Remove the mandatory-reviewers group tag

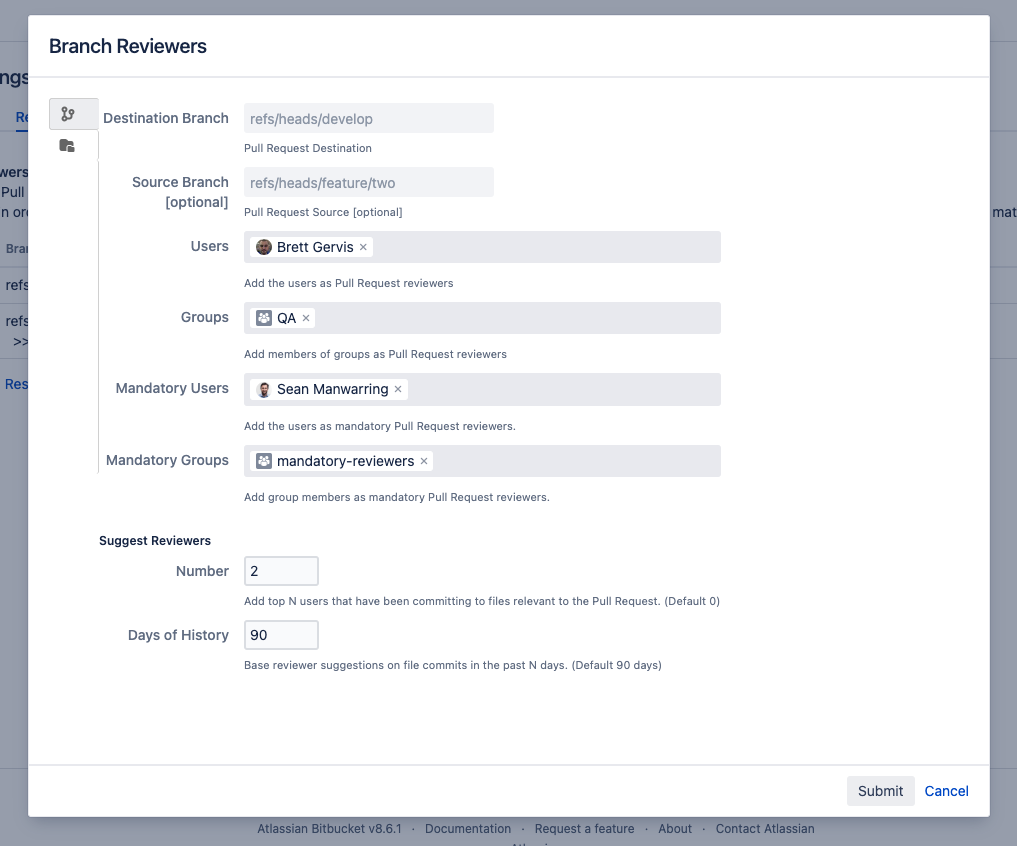click(424, 461)
